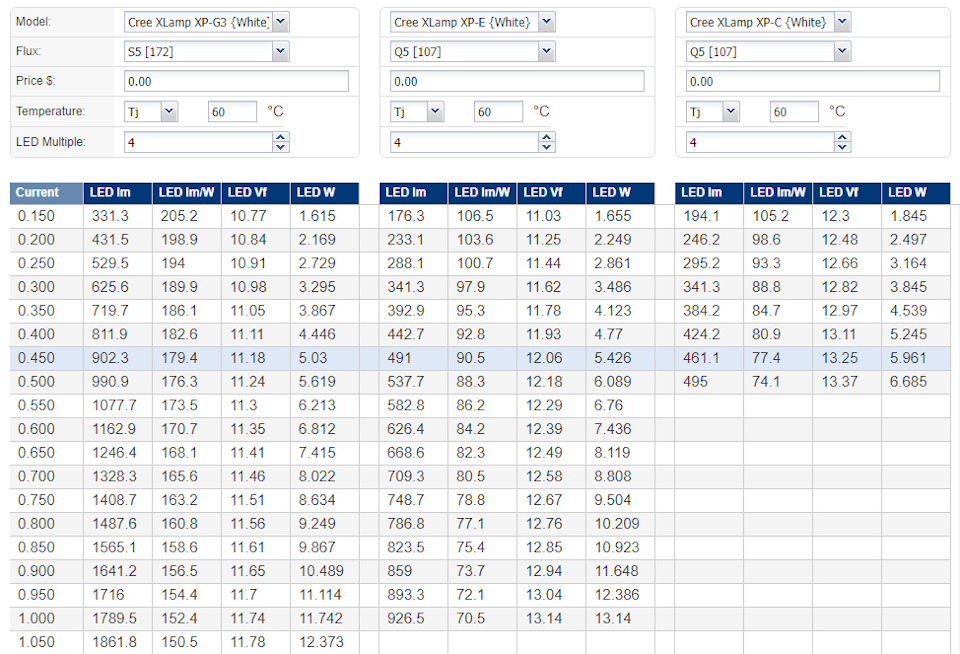Click XP-E lumen value 926.5
Screen dimensions: 960x654
tap(405, 618)
